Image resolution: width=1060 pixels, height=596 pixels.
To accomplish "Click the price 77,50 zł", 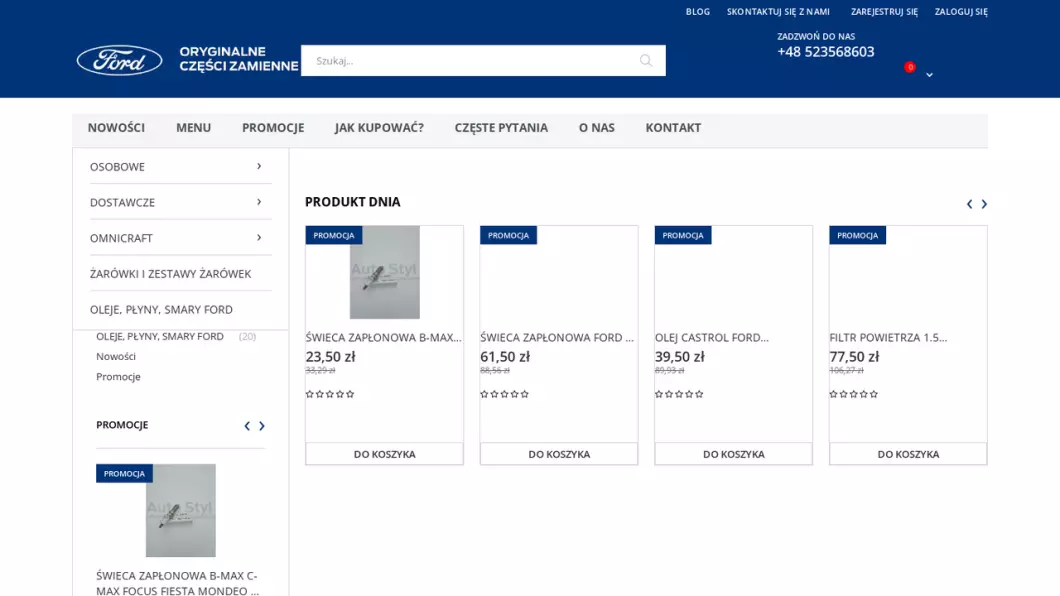I will pos(854,357).
